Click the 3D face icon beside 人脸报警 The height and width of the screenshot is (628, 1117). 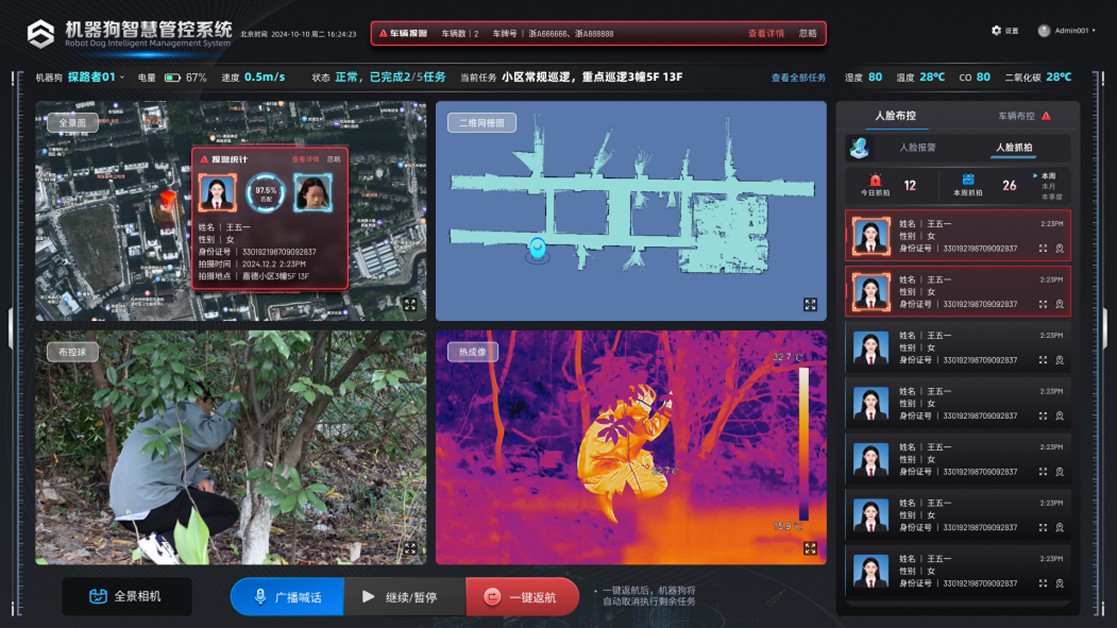tap(860, 147)
